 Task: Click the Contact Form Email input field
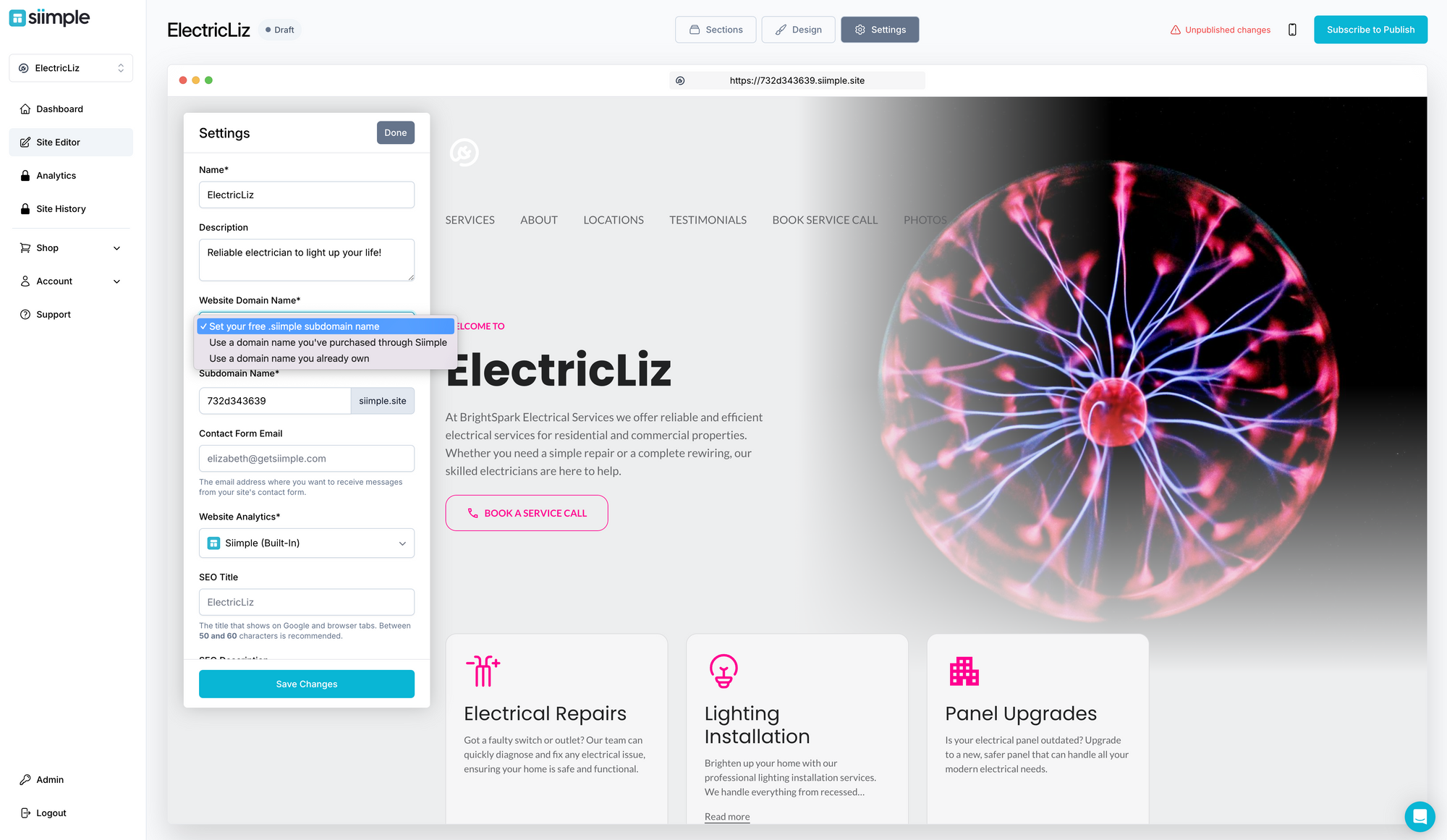pyautogui.click(x=306, y=458)
